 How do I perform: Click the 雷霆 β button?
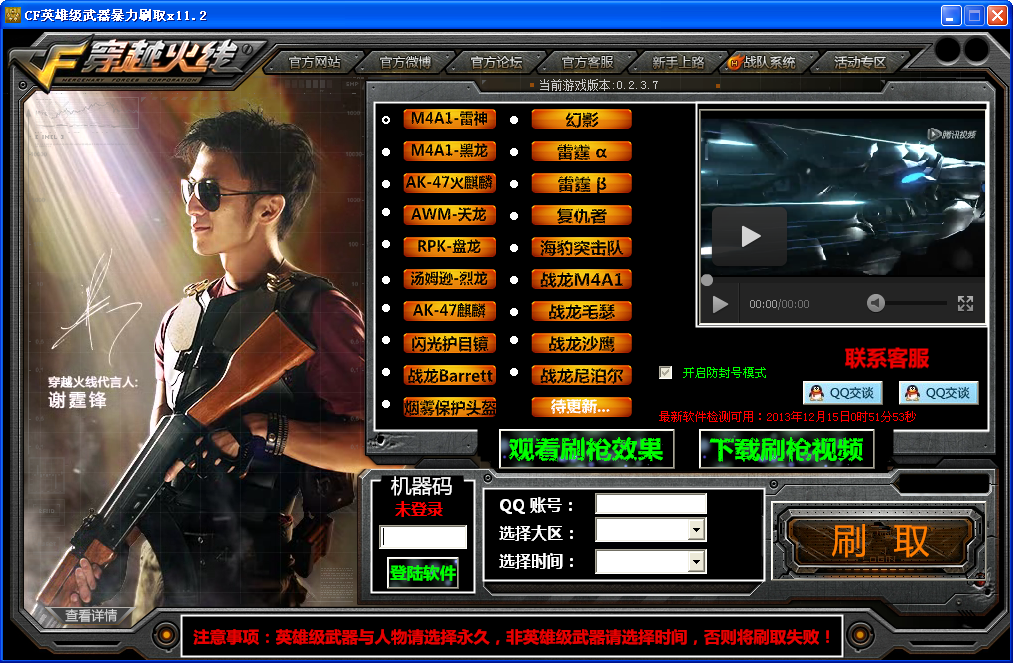point(581,184)
